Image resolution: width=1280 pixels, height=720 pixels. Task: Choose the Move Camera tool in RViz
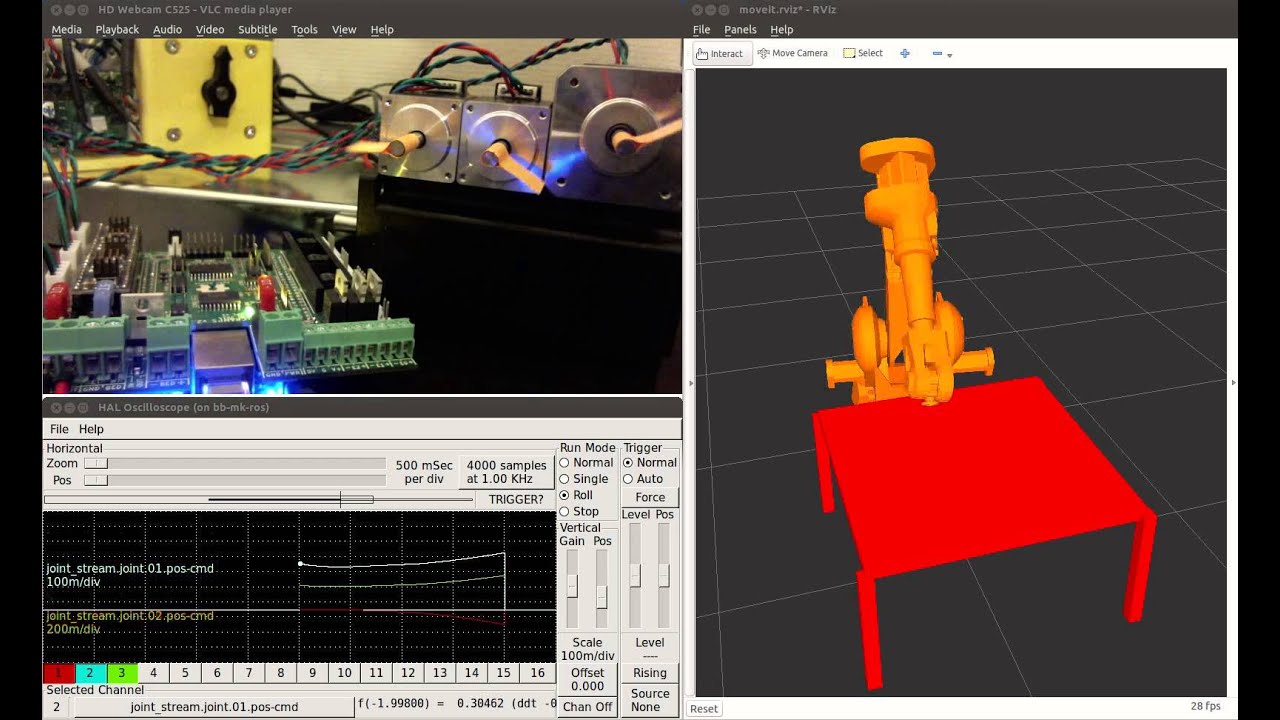[x=793, y=53]
